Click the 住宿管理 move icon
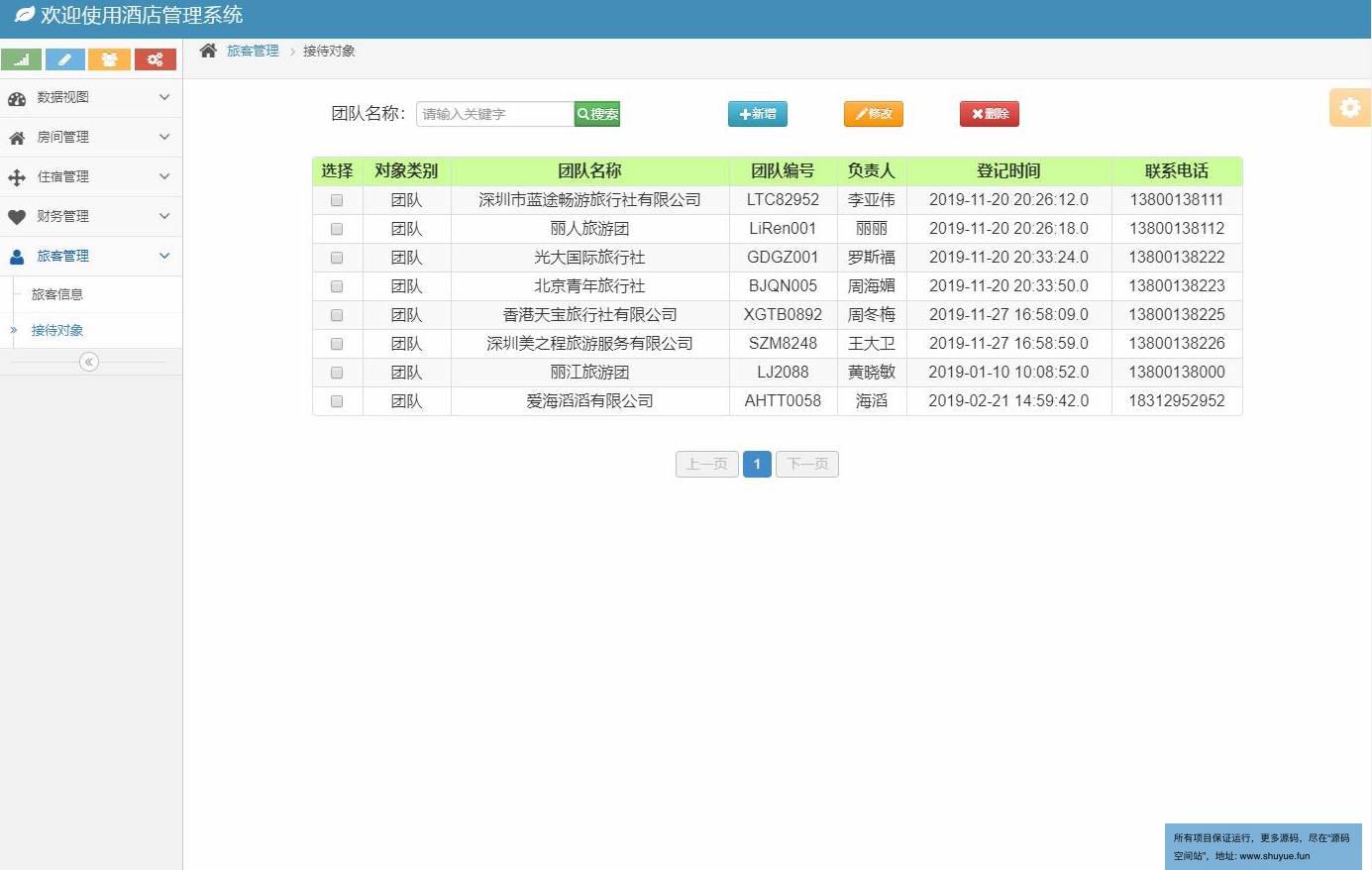The width and height of the screenshot is (1372, 870). pos(17,177)
